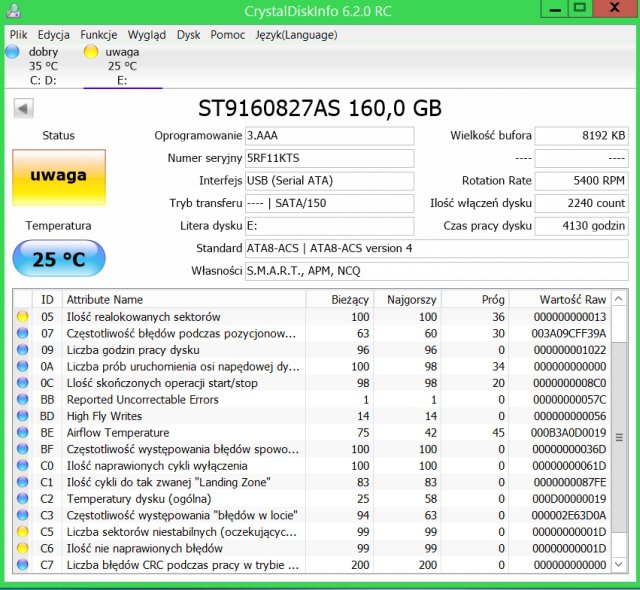Image resolution: width=640 pixels, height=590 pixels.
Task: Click the ID column header
Action: pos(47,299)
